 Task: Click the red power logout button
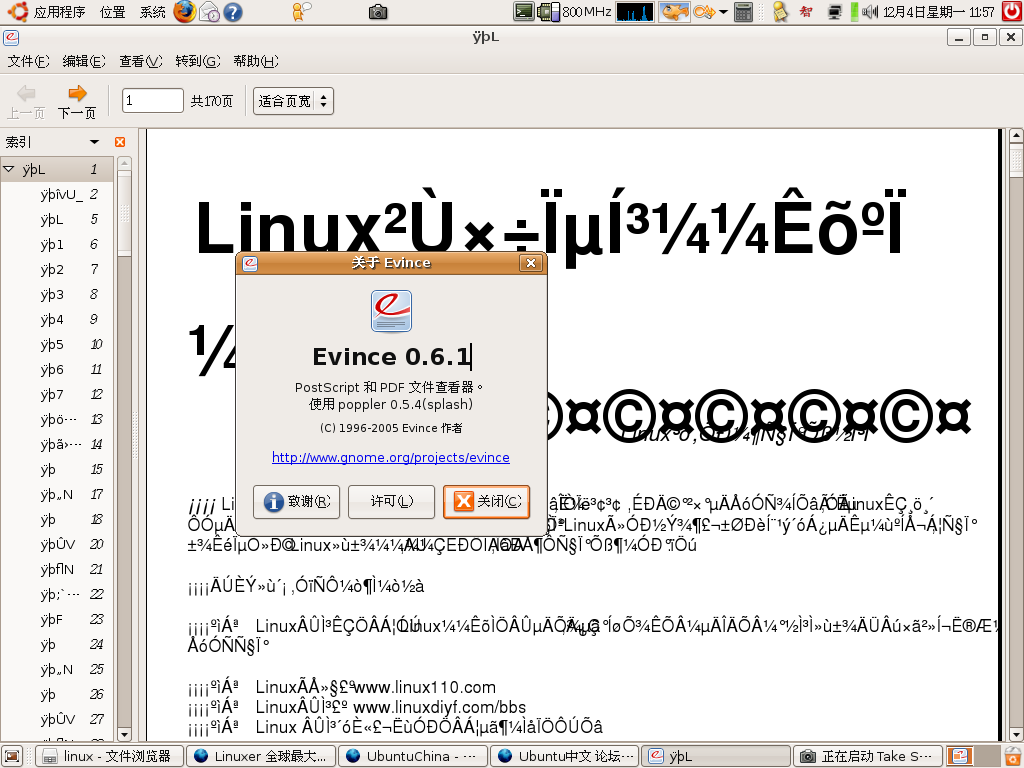tap(1012, 12)
